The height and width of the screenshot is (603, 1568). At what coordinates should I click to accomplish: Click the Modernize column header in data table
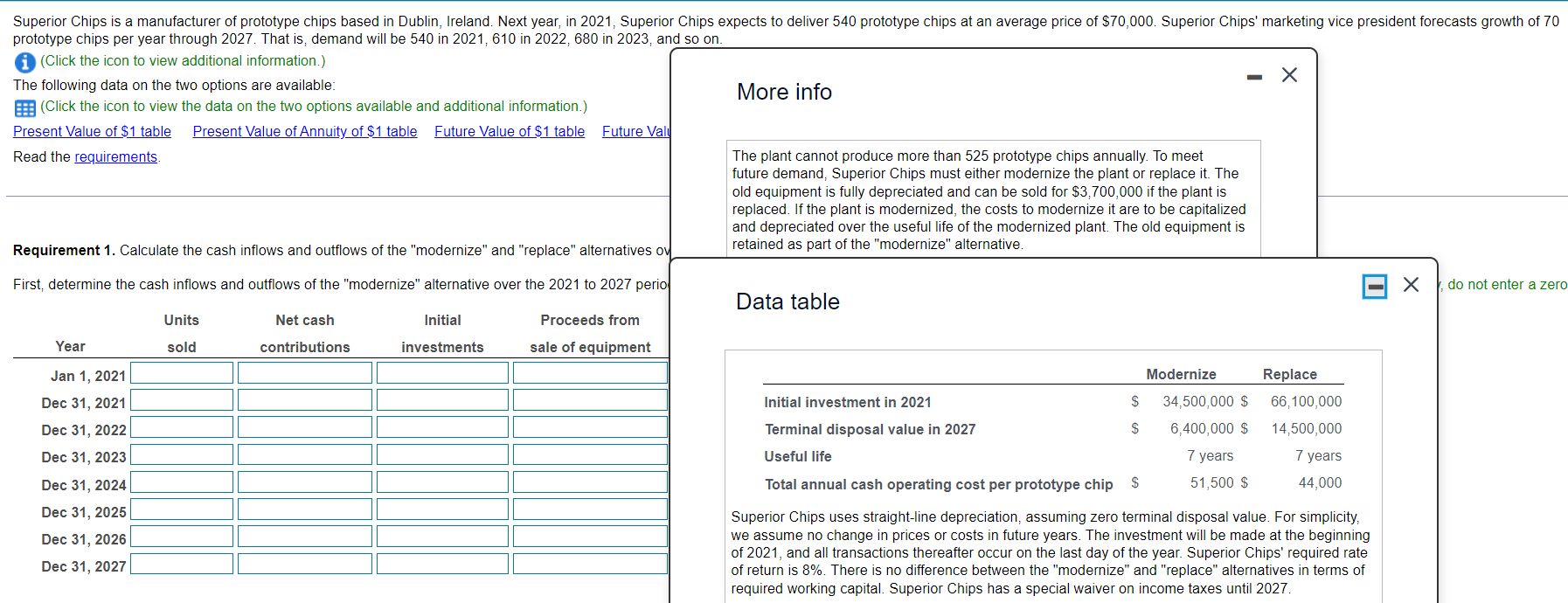[x=1181, y=374]
